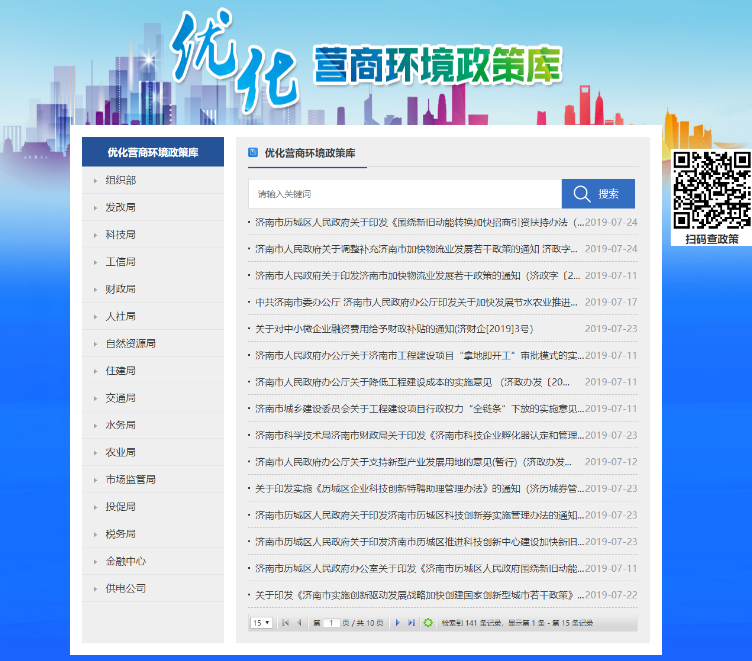752x661 pixels.
Task: Go to the next page arrow
Action: 398,623
